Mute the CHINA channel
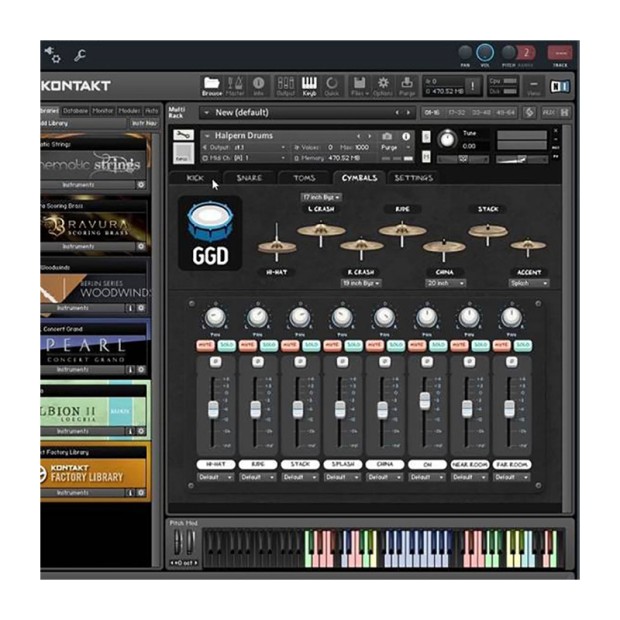Viewport: 620px width, 620px height. [x=374, y=345]
